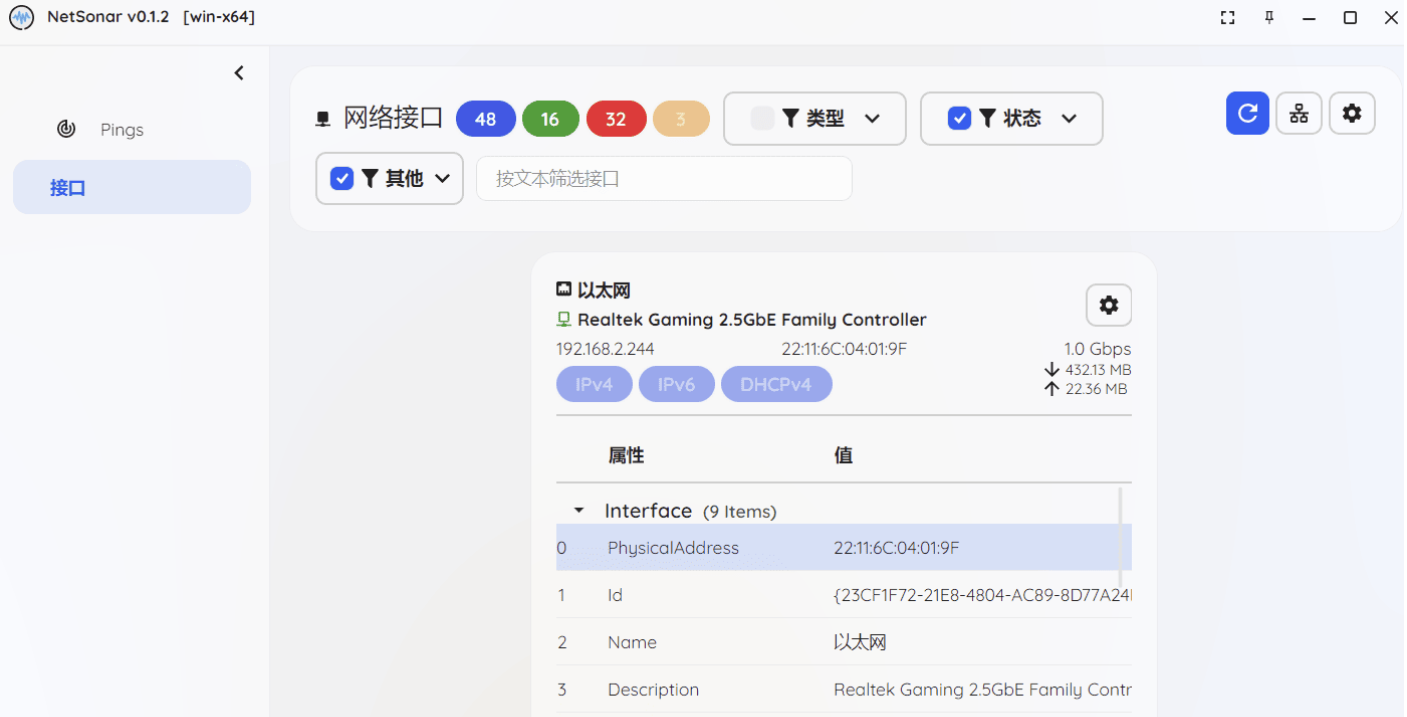Collapse the Interface (9 Items) section
The height and width of the screenshot is (717, 1407).
[x=578, y=510]
